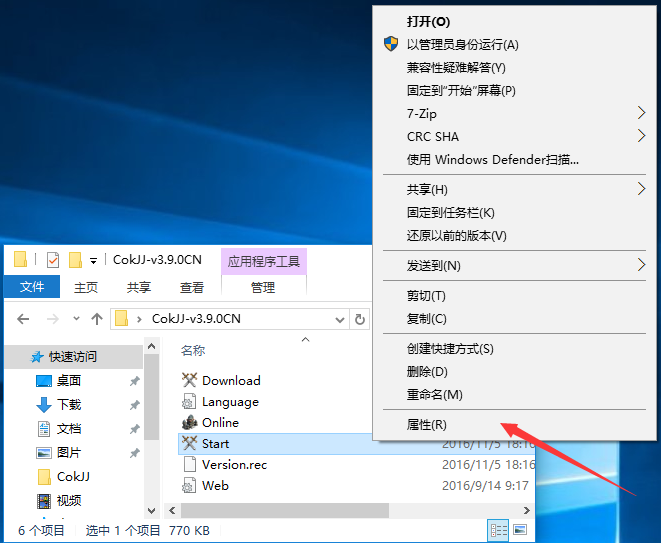The image size is (661, 543).
Task: Expand the 发送到(N) submenu
Action: coord(641,265)
